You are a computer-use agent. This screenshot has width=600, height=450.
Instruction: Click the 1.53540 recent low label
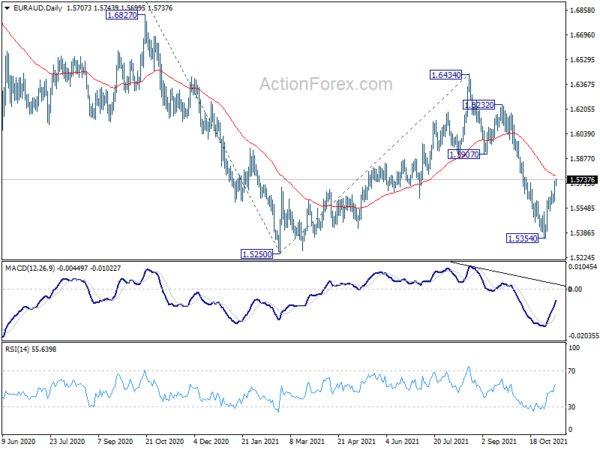point(522,238)
